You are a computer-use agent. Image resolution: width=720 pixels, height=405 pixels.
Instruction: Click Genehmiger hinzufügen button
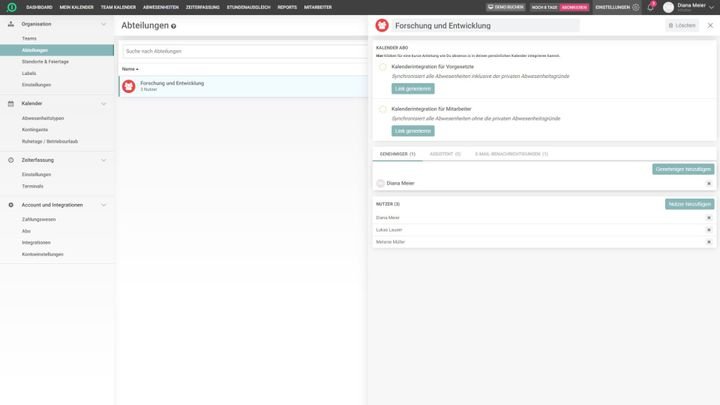pyautogui.click(x=683, y=169)
